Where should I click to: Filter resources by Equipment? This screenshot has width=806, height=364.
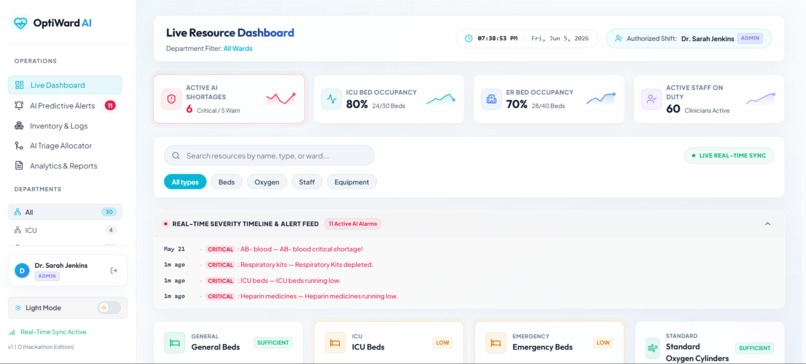pyautogui.click(x=352, y=182)
